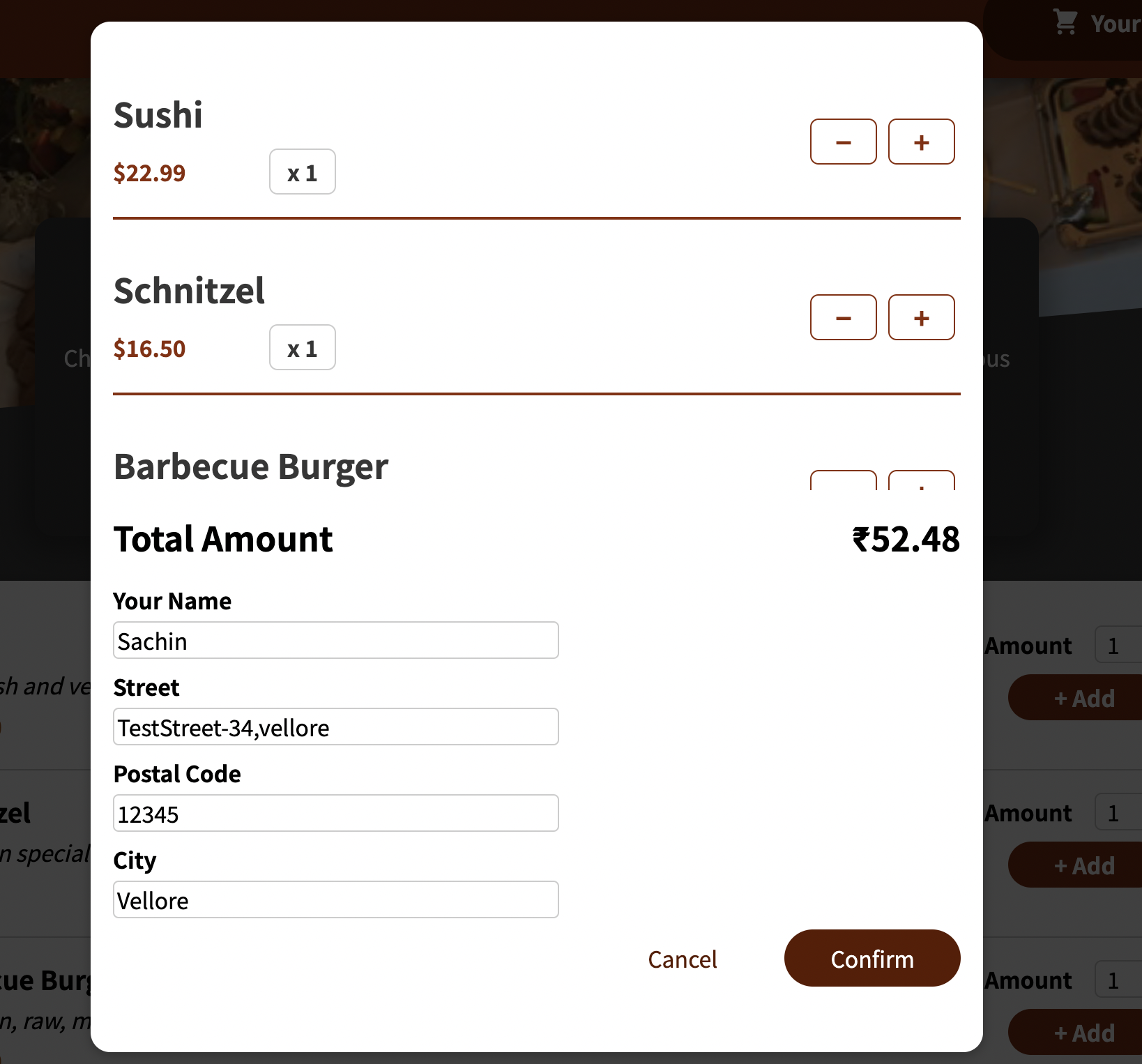Click the City input field
Viewport: 1142px width, 1064px height.
tap(335, 899)
